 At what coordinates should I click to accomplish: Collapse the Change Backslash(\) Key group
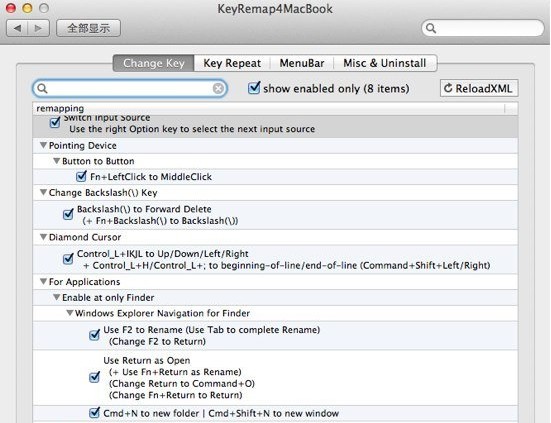point(43,192)
